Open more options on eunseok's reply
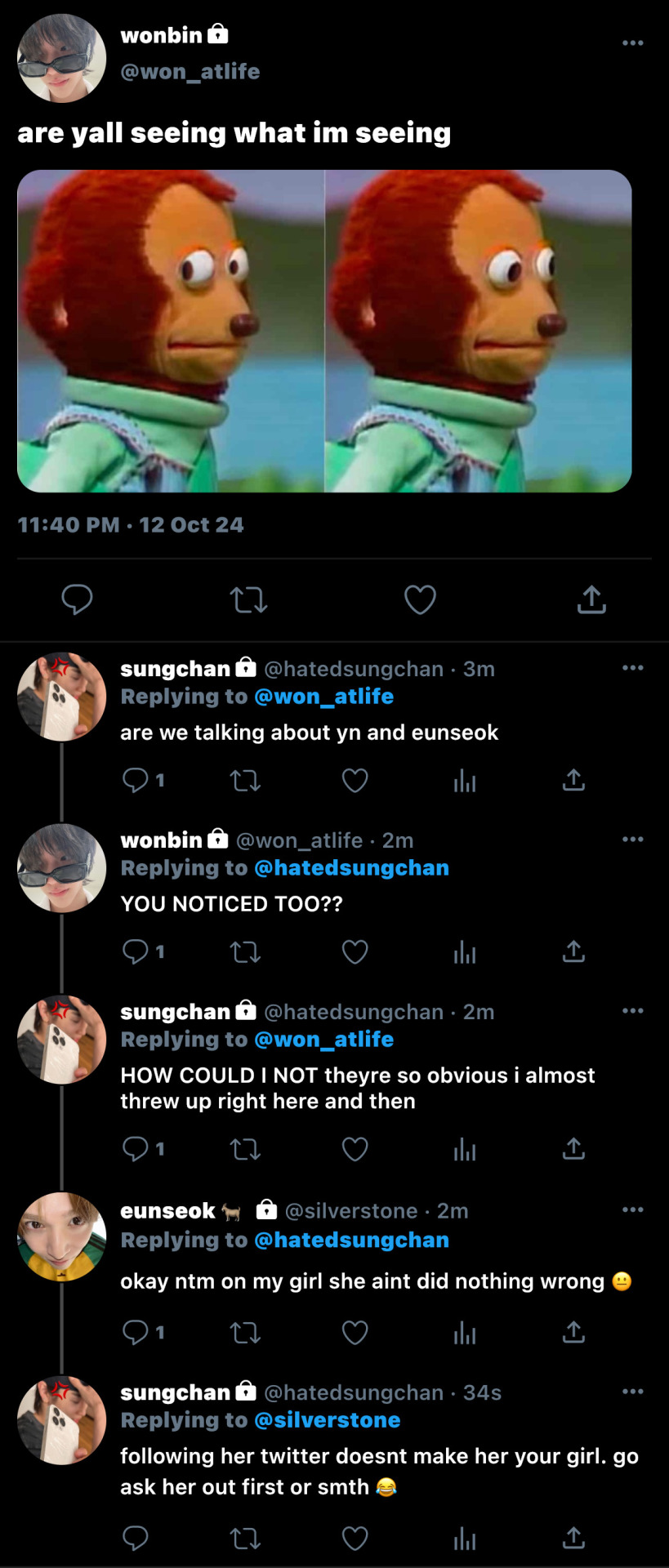This screenshot has width=669, height=1568. (632, 1209)
